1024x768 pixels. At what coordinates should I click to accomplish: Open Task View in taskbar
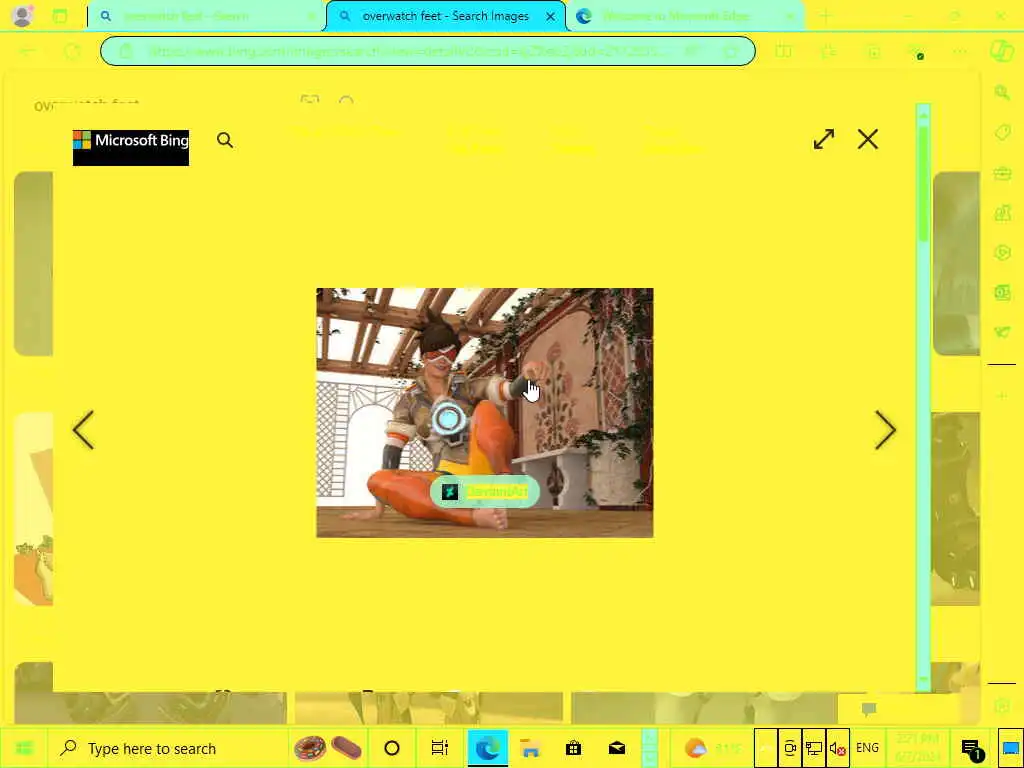pyautogui.click(x=440, y=748)
